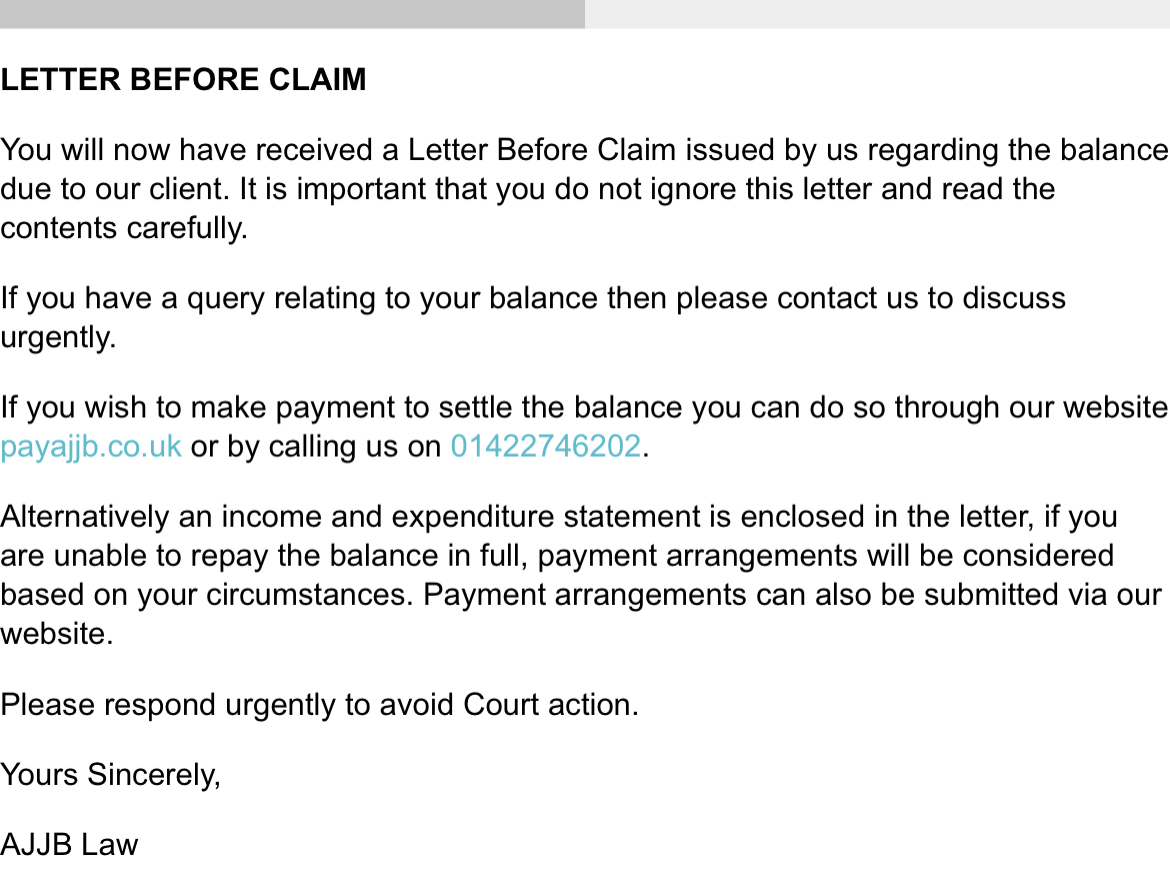Image resolution: width=1170 pixels, height=875 pixels.
Task: Click the single word 'website.' line
Action: coord(57,634)
